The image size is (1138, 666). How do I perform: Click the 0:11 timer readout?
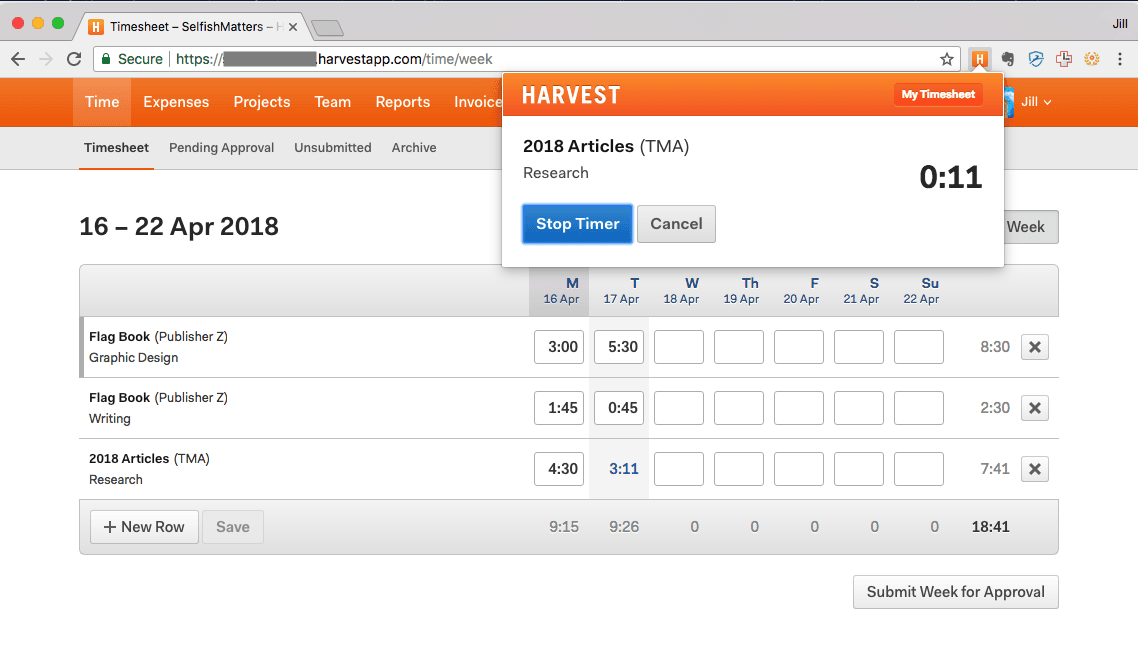[x=950, y=177]
